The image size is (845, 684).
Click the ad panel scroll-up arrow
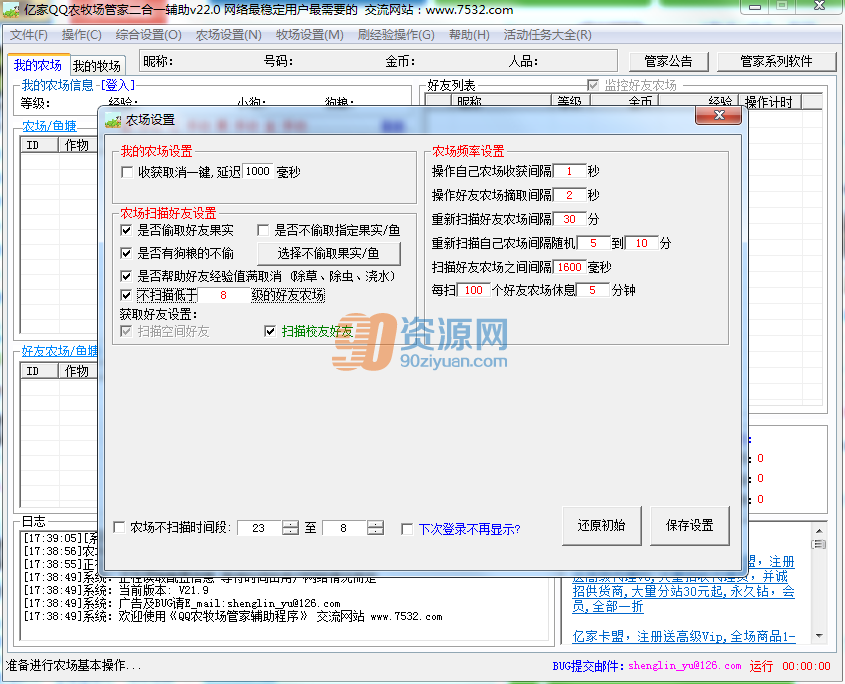pyautogui.click(x=819, y=531)
